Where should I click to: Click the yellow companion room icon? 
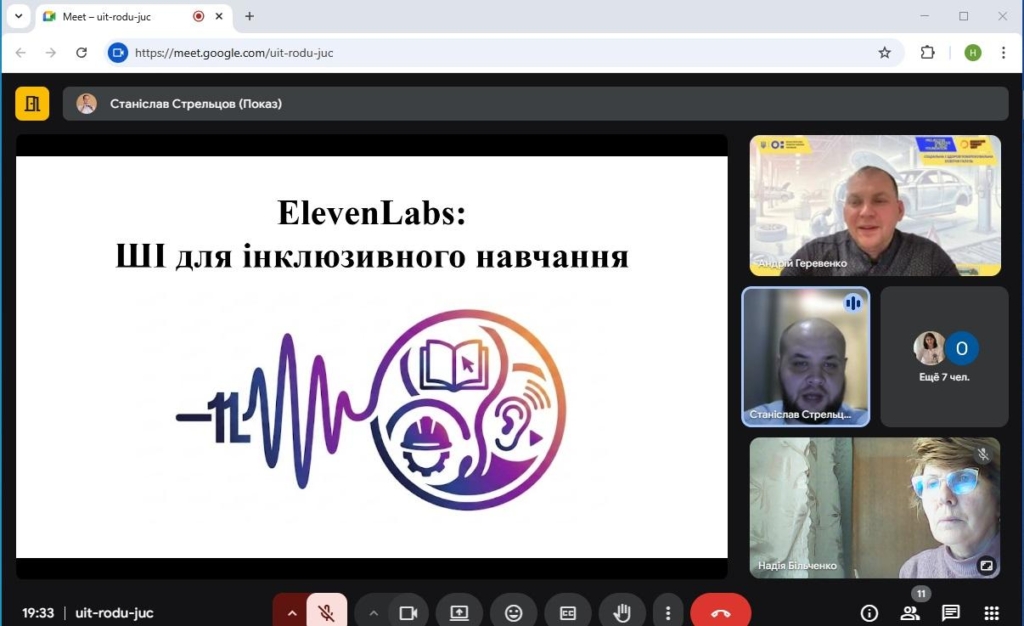tap(32, 103)
